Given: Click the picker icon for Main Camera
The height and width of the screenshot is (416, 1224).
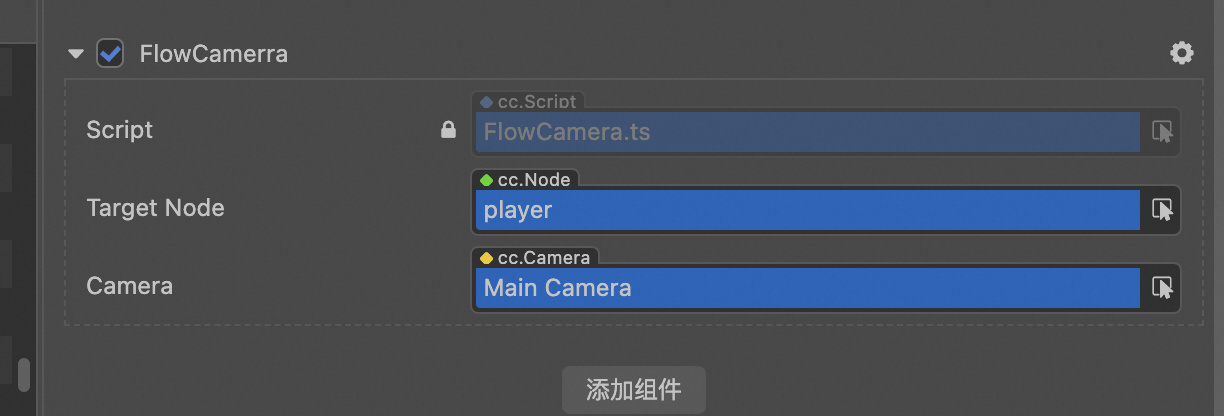Looking at the screenshot, I should pyautogui.click(x=1161, y=288).
